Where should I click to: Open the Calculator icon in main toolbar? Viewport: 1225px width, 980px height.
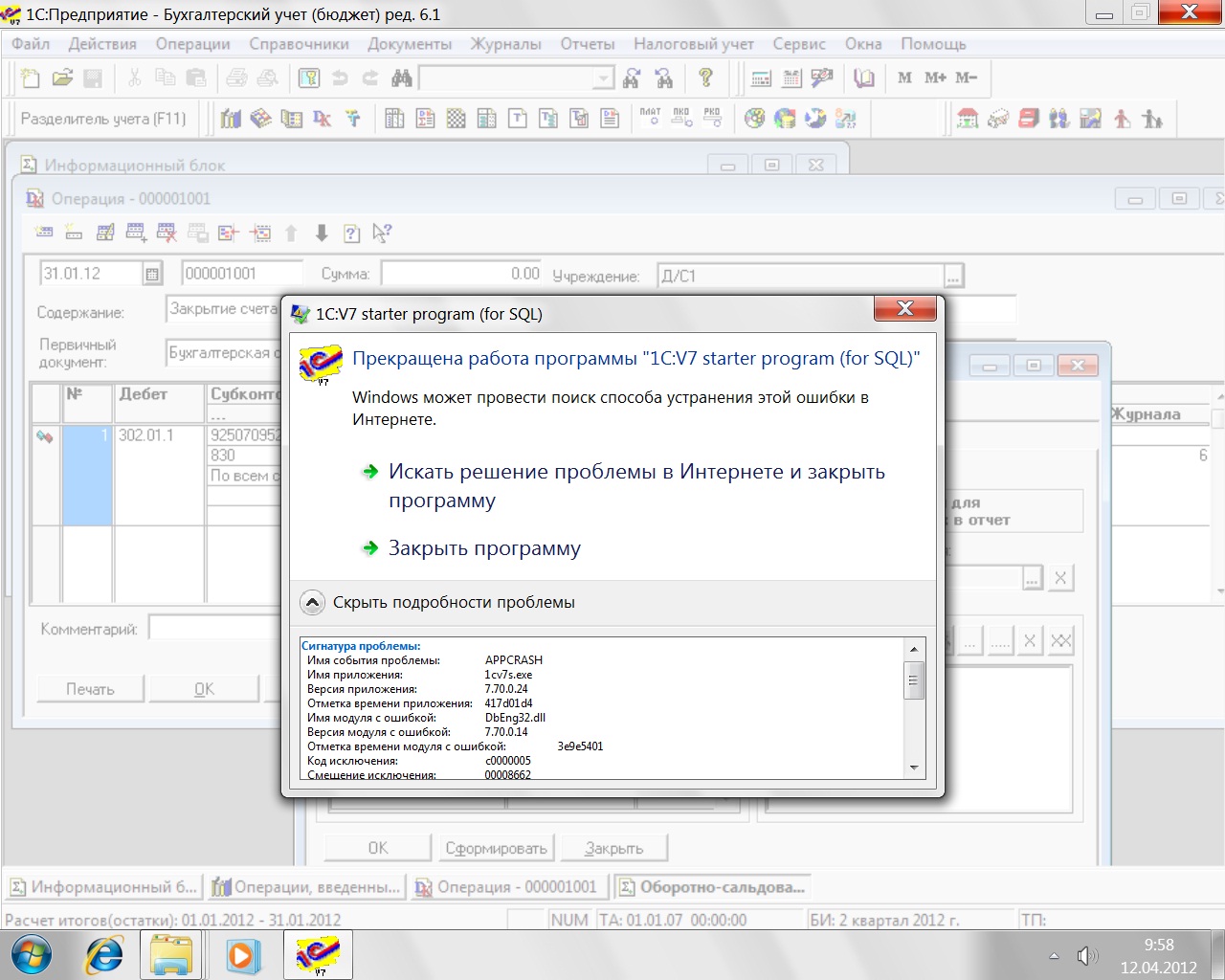pos(762,78)
